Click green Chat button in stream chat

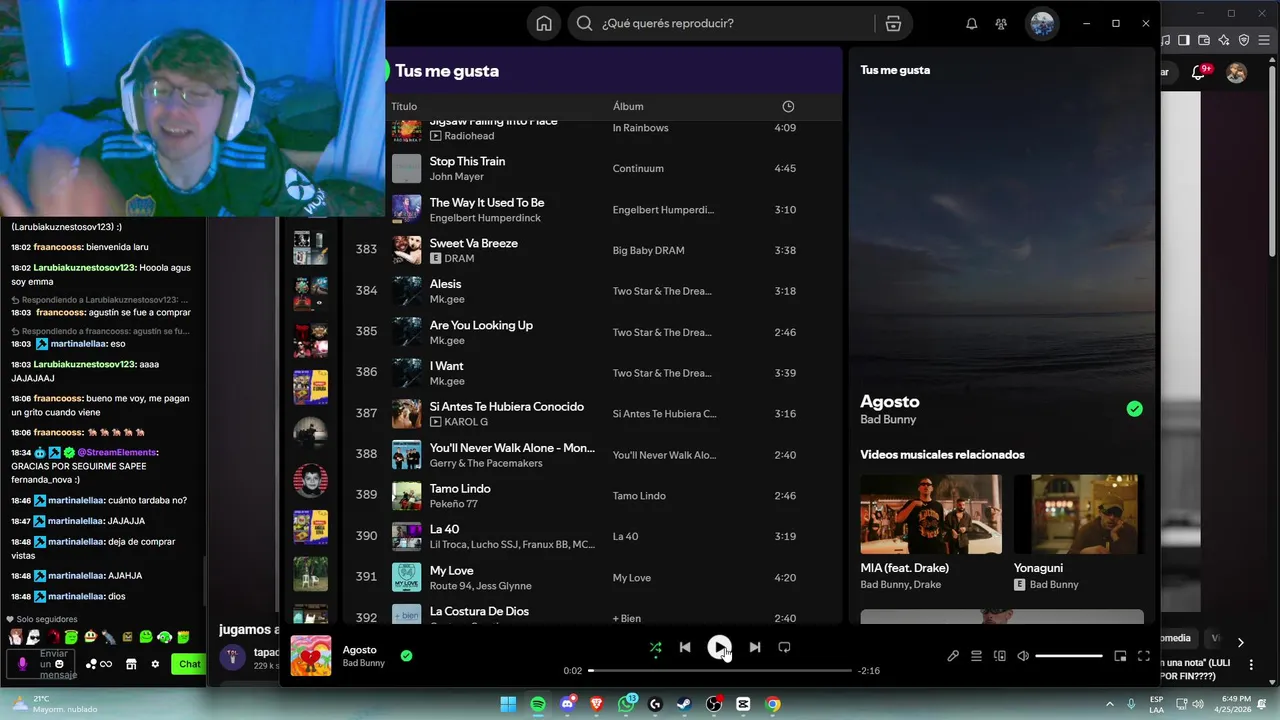189,664
